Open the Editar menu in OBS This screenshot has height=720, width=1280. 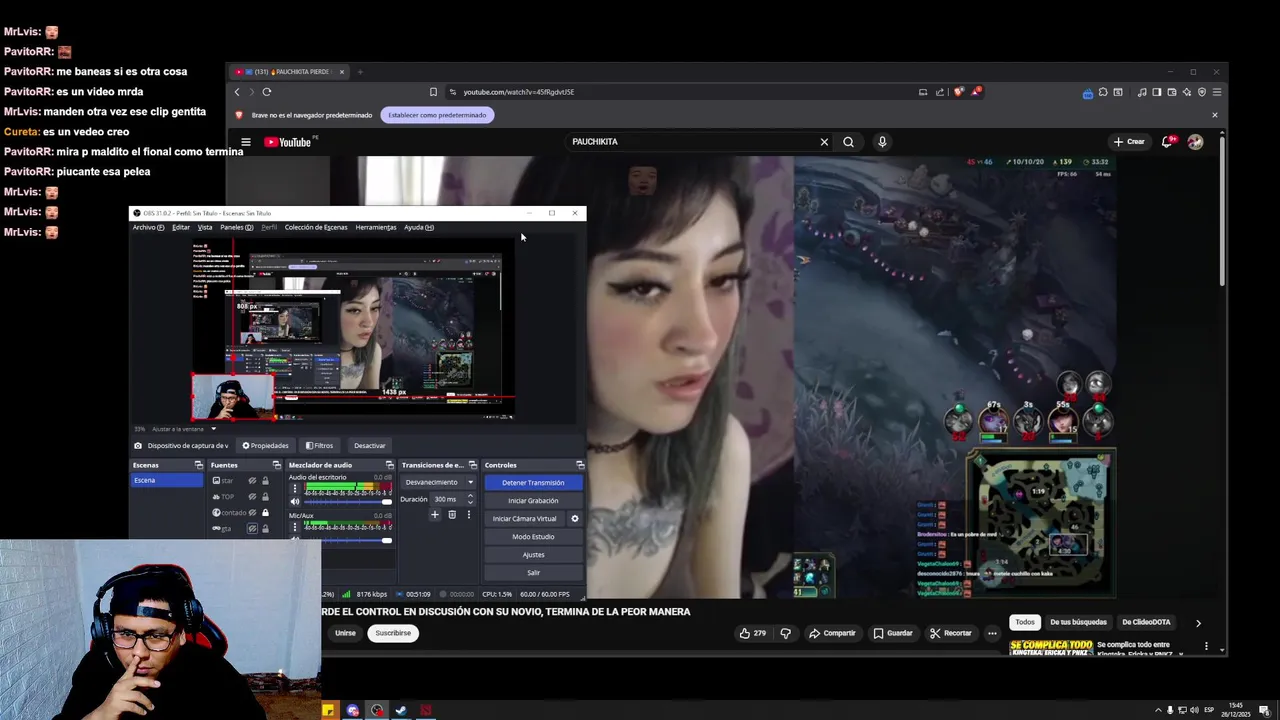pyautogui.click(x=181, y=227)
